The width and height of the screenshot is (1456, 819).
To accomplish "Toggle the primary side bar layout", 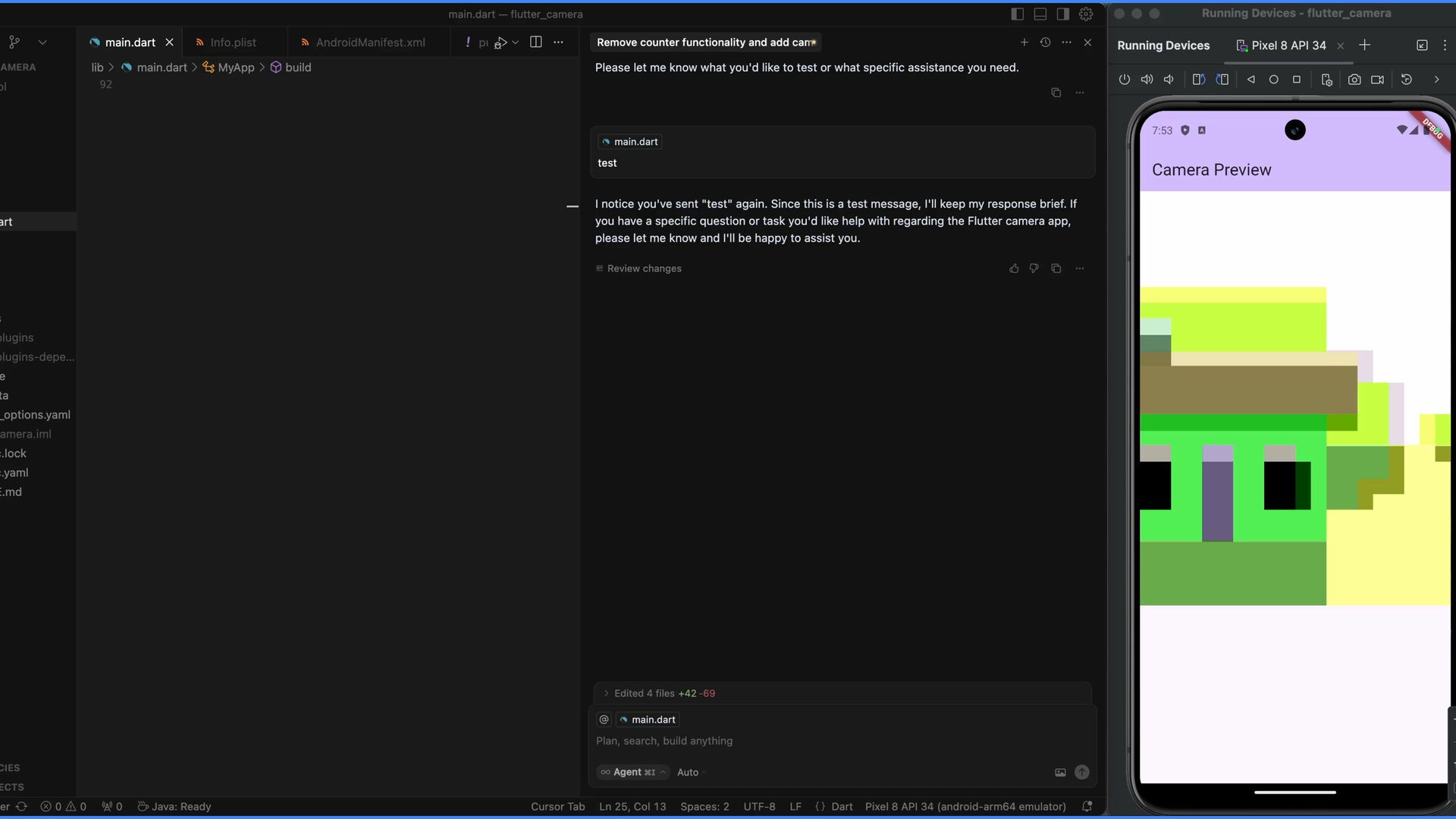I will (x=1018, y=14).
